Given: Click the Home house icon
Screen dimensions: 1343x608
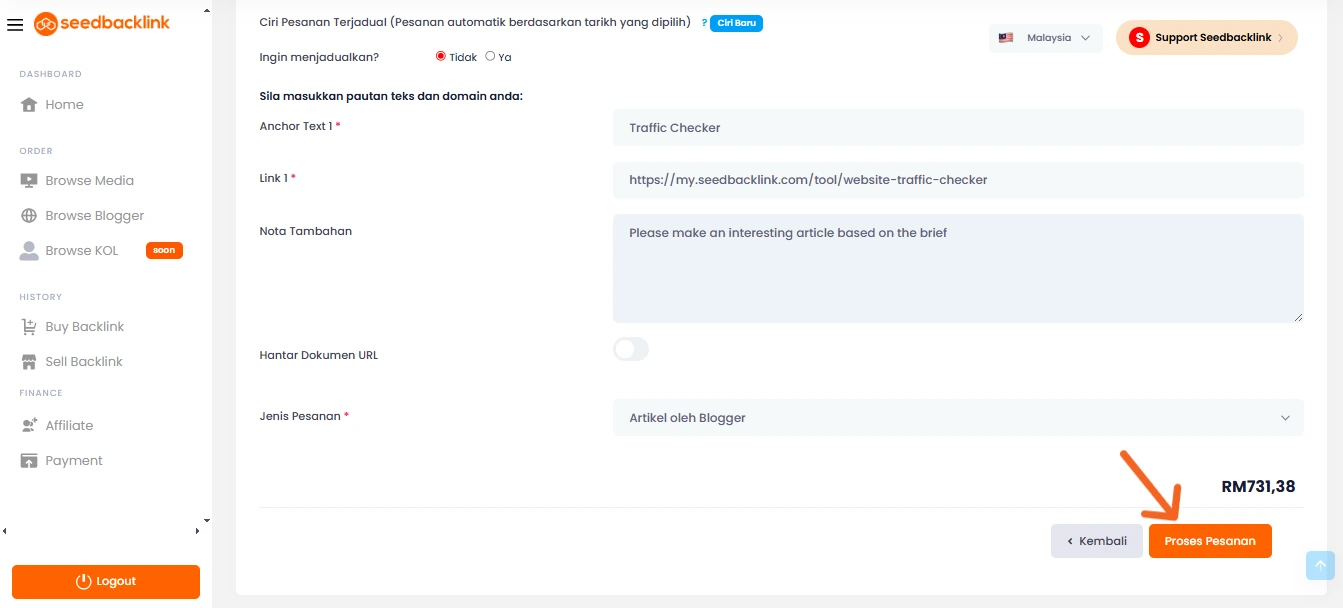Looking at the screenshot, I should click(x=28, y=105).
